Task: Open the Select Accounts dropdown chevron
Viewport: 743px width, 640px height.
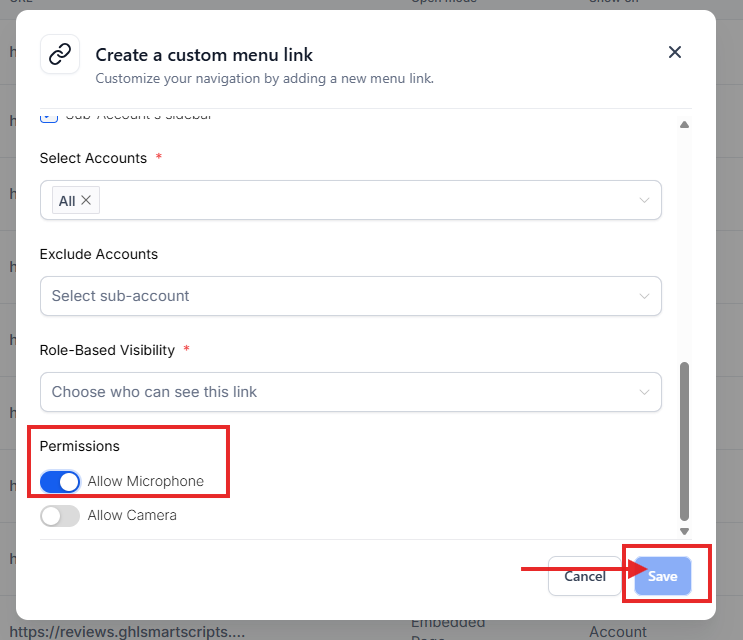Action: (644, 200)
